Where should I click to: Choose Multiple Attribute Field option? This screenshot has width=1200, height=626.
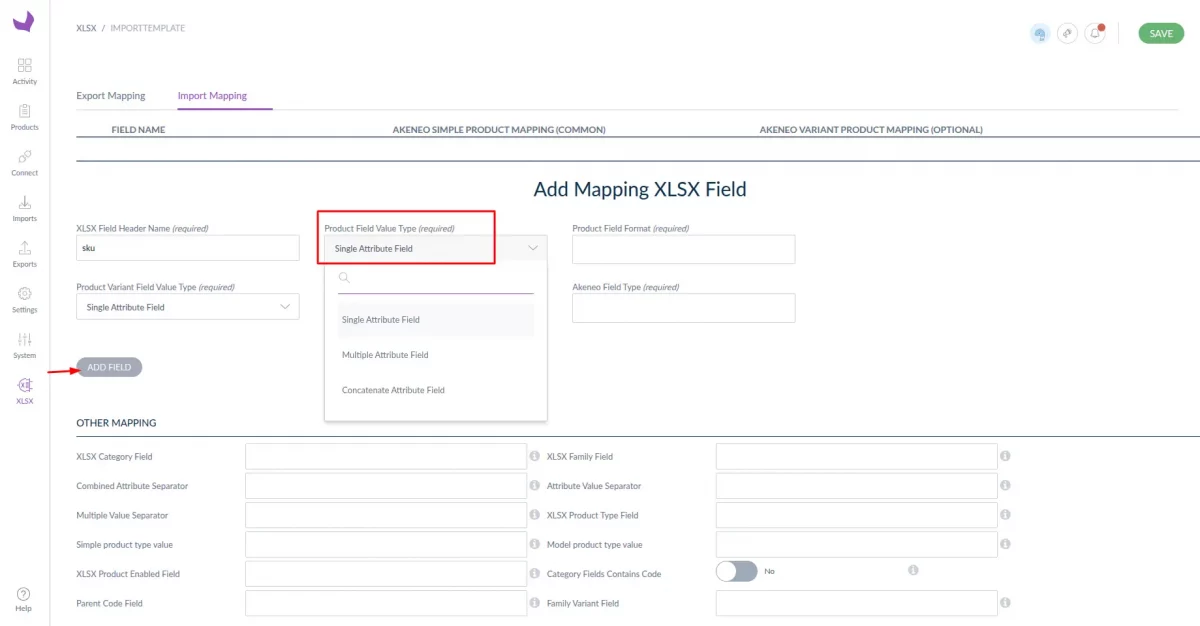436,355
